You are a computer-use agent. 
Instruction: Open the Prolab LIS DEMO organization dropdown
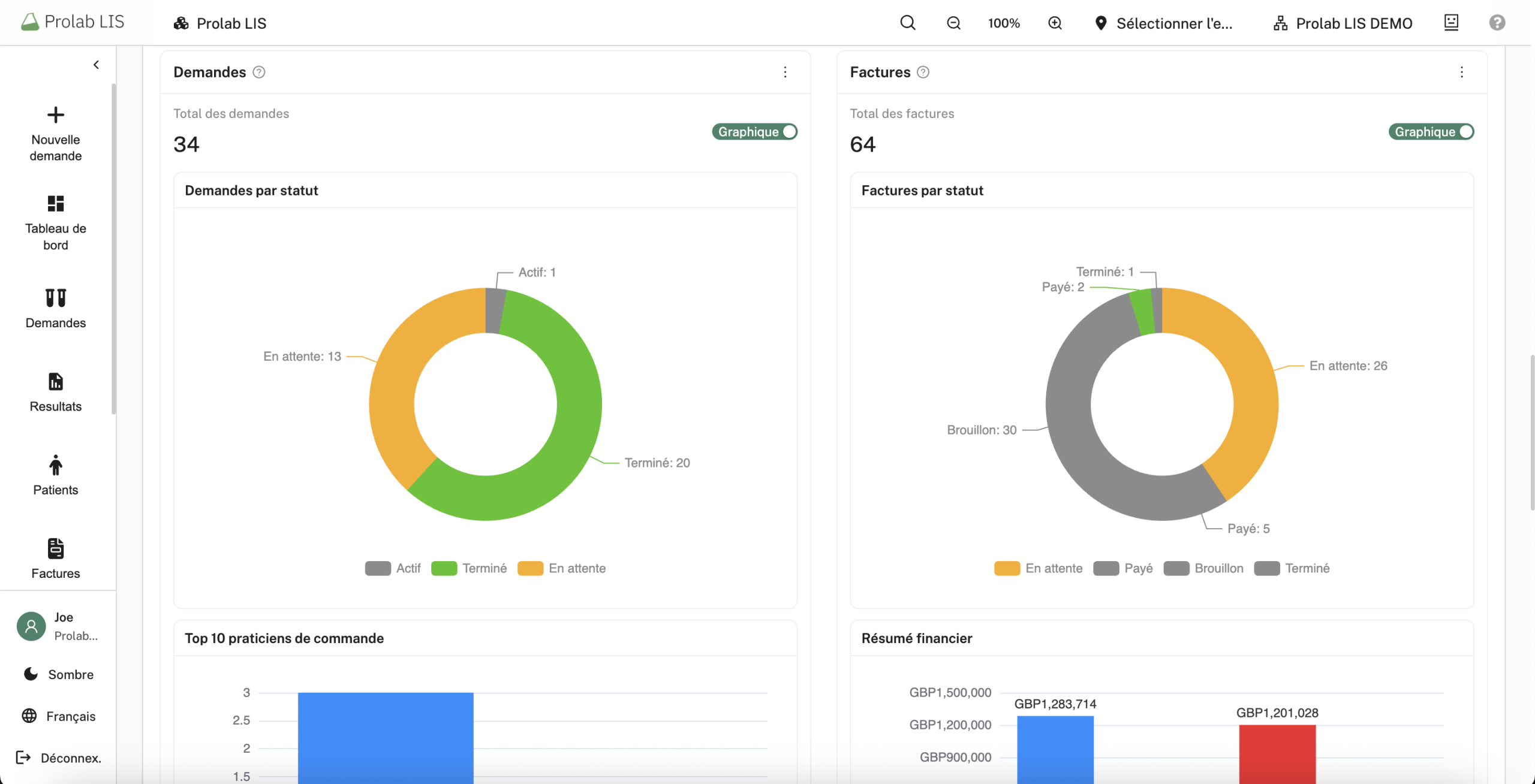coord(1343,23)
